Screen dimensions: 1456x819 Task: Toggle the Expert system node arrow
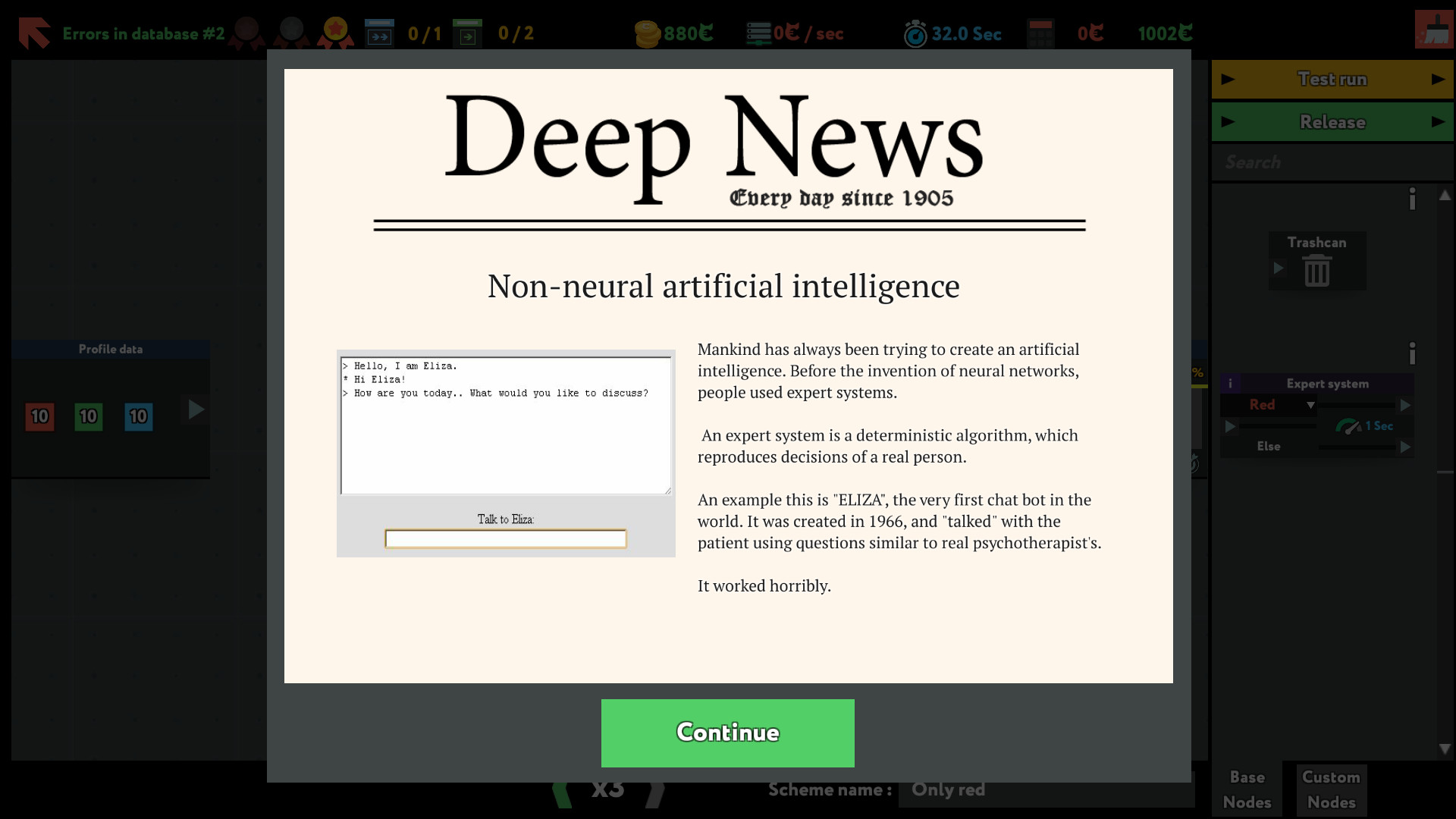pos(1231,425)
